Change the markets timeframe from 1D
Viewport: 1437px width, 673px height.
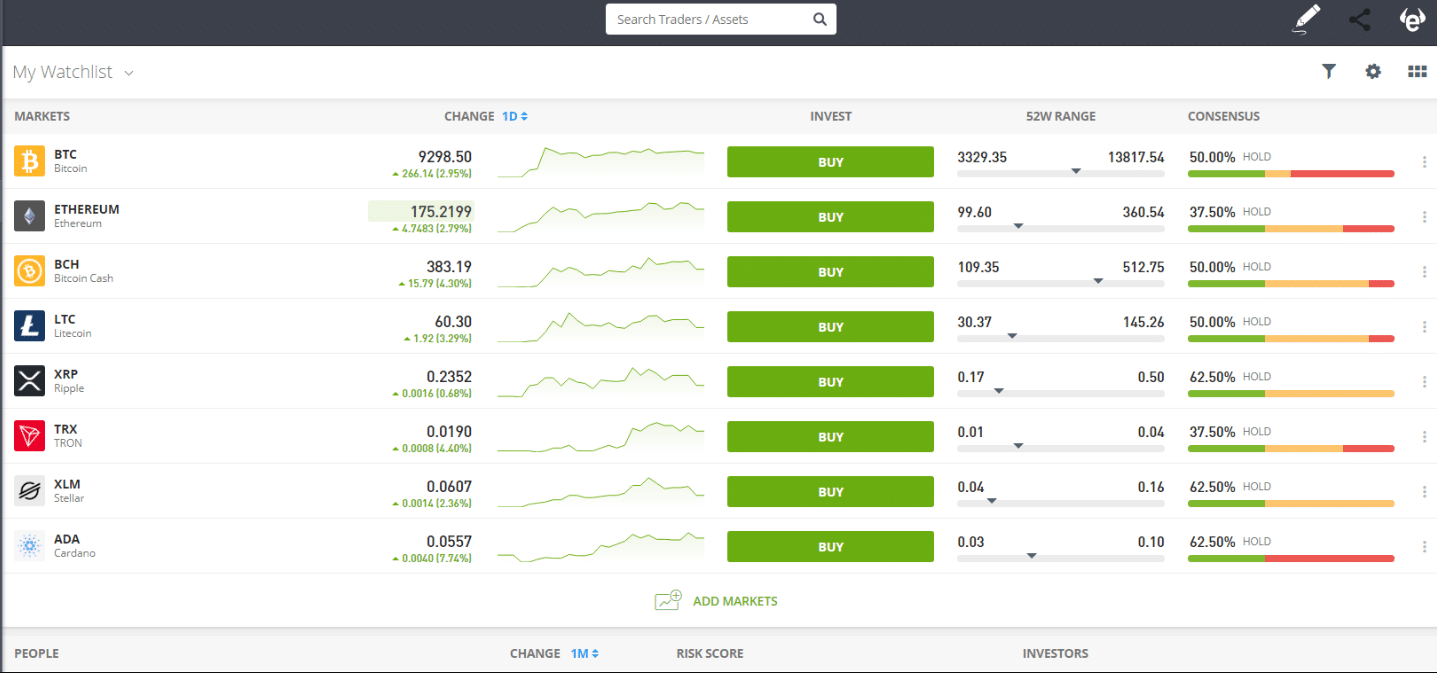click(513, 116)
